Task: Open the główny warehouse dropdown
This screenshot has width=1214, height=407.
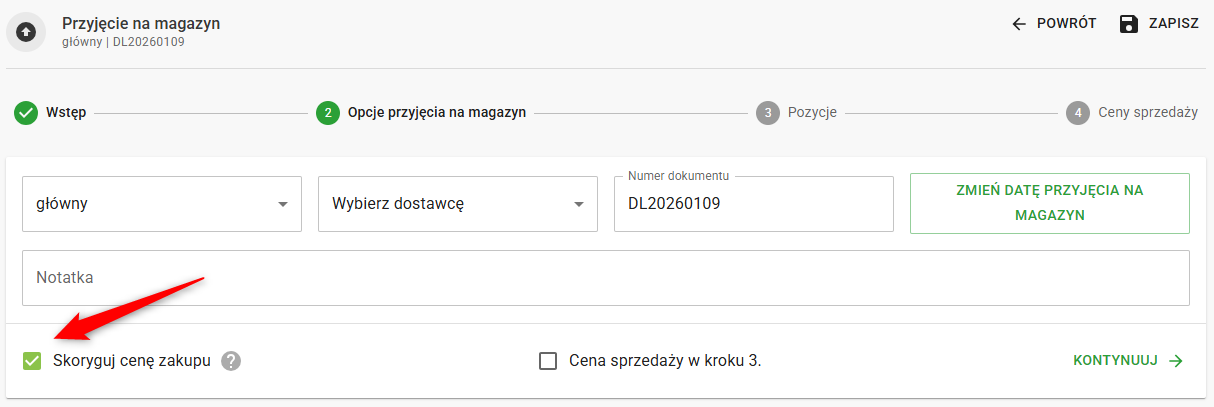Action: [161, 204]
